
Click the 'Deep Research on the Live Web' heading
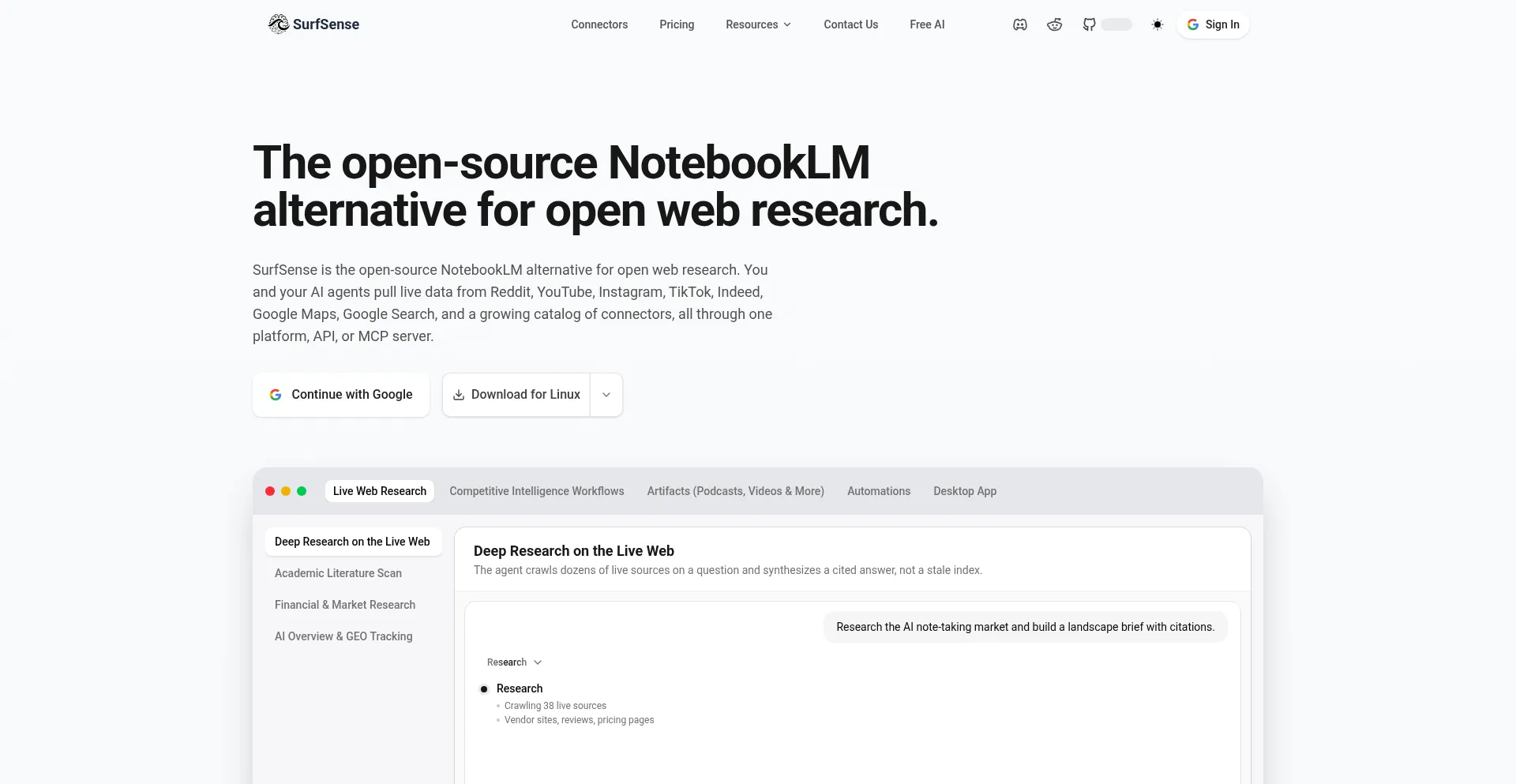pyautogui.click(x=574, y=551)
